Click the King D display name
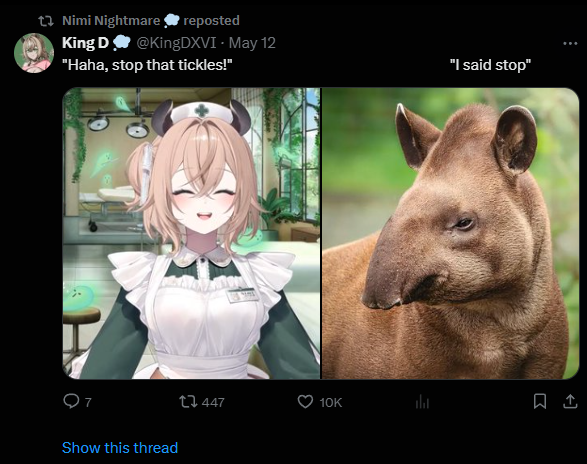This screenshot has width=587, height=464. [x=85, y=43]
